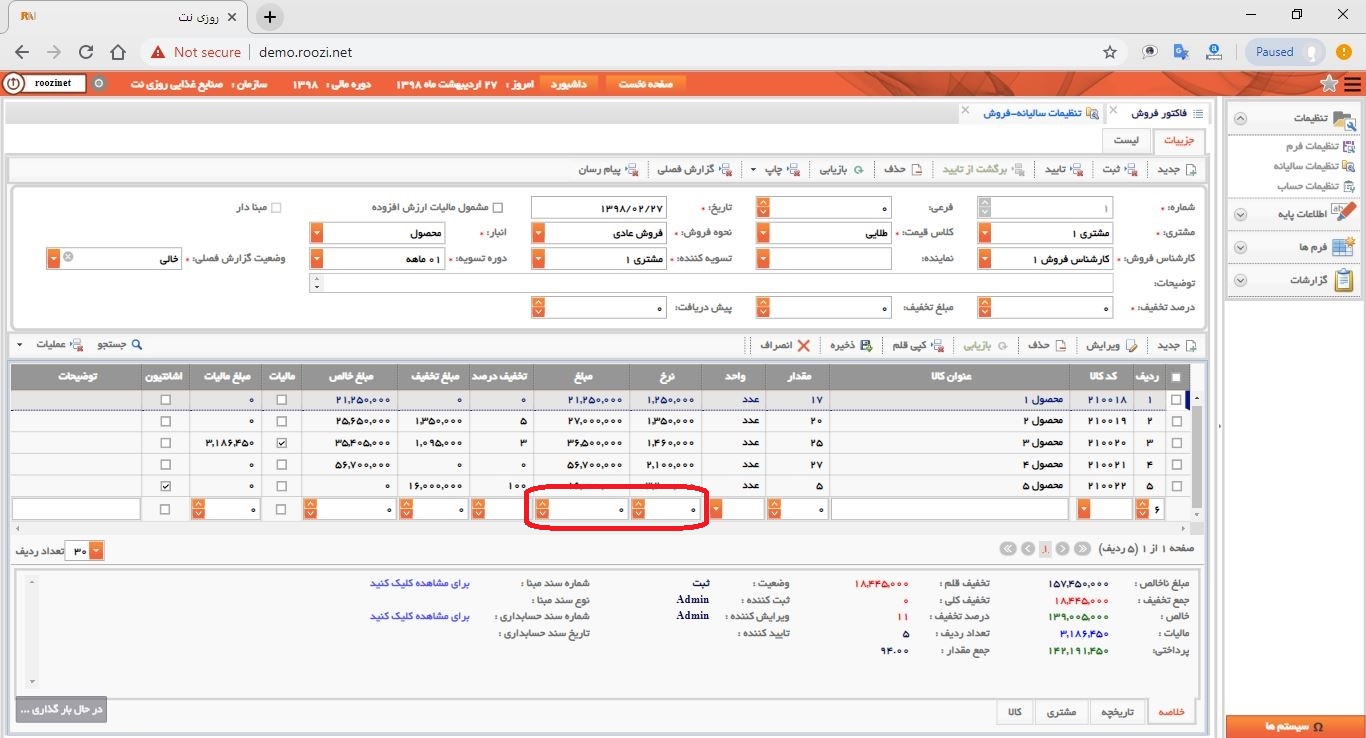Open the وضعیت گزارش فصلی dropdown
This screenshot has width=1366, height=738.
pos(54,258)
